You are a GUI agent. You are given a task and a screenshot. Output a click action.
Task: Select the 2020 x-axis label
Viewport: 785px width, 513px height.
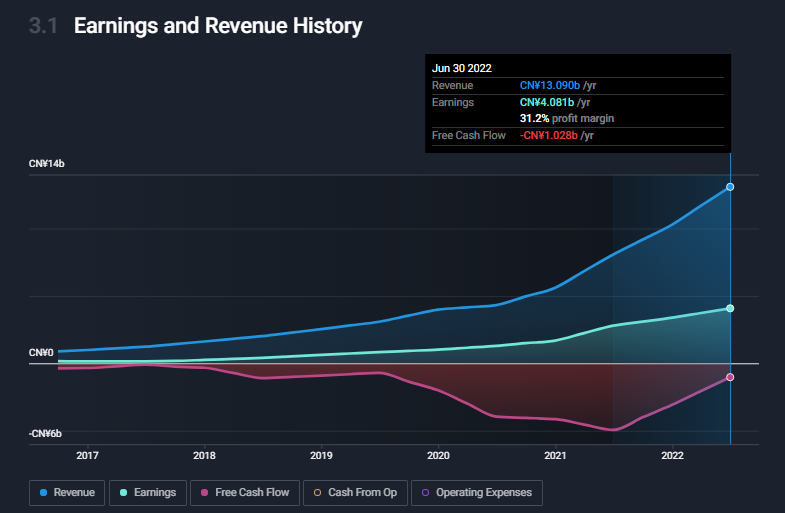[438, 455]
